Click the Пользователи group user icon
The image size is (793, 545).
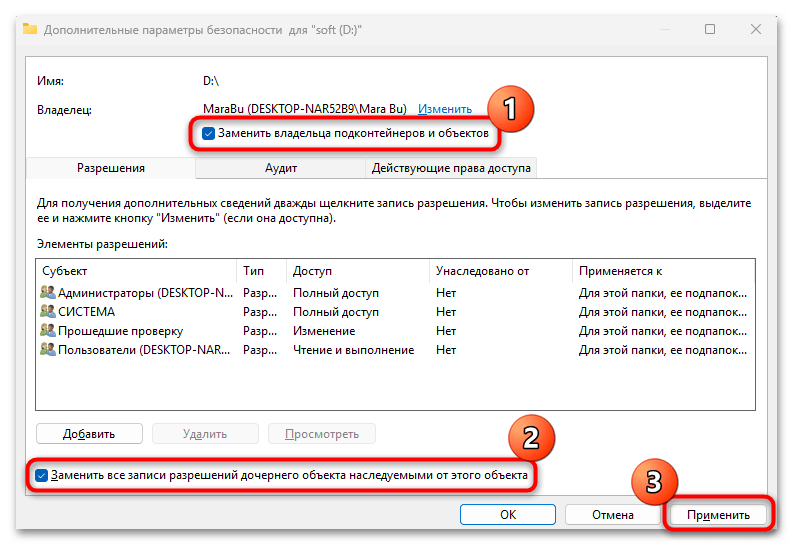tap(47, 350)
